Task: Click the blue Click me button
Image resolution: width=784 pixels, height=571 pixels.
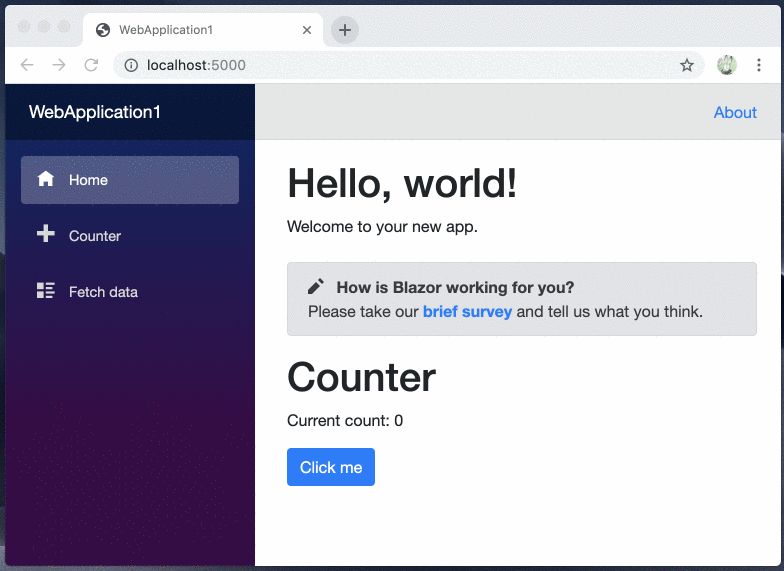Action: (x=331, y=467)
